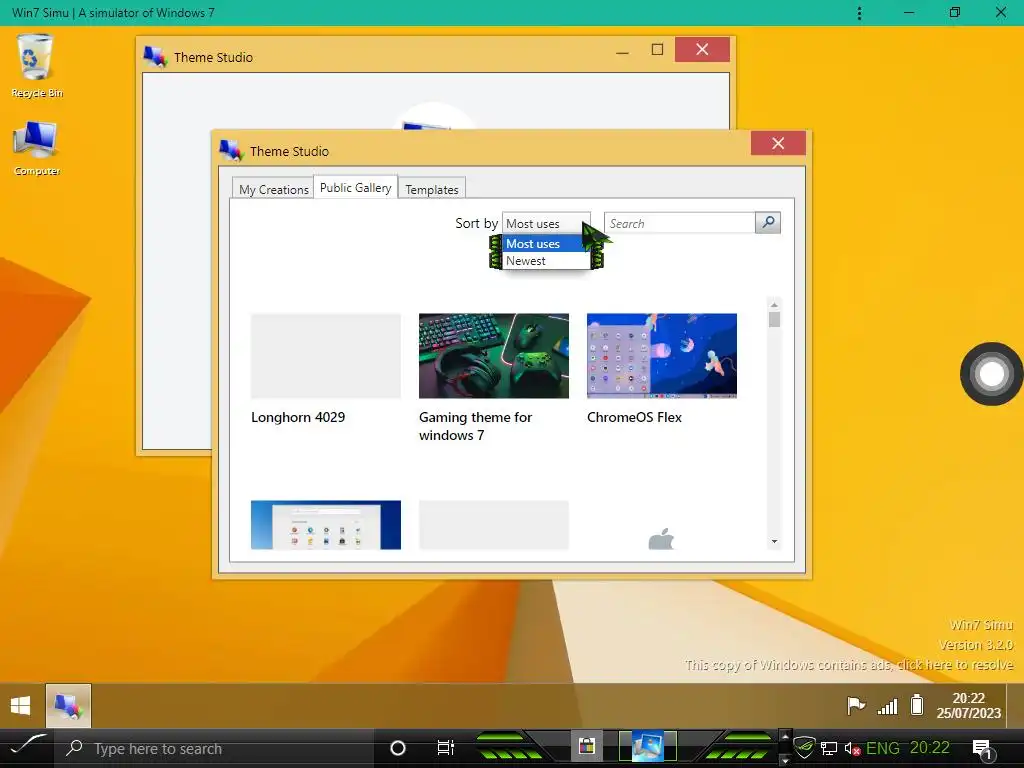Click the host taskbar clock 20:22
The width and height of the screenshot is (1024, 768).
point(930,748)
